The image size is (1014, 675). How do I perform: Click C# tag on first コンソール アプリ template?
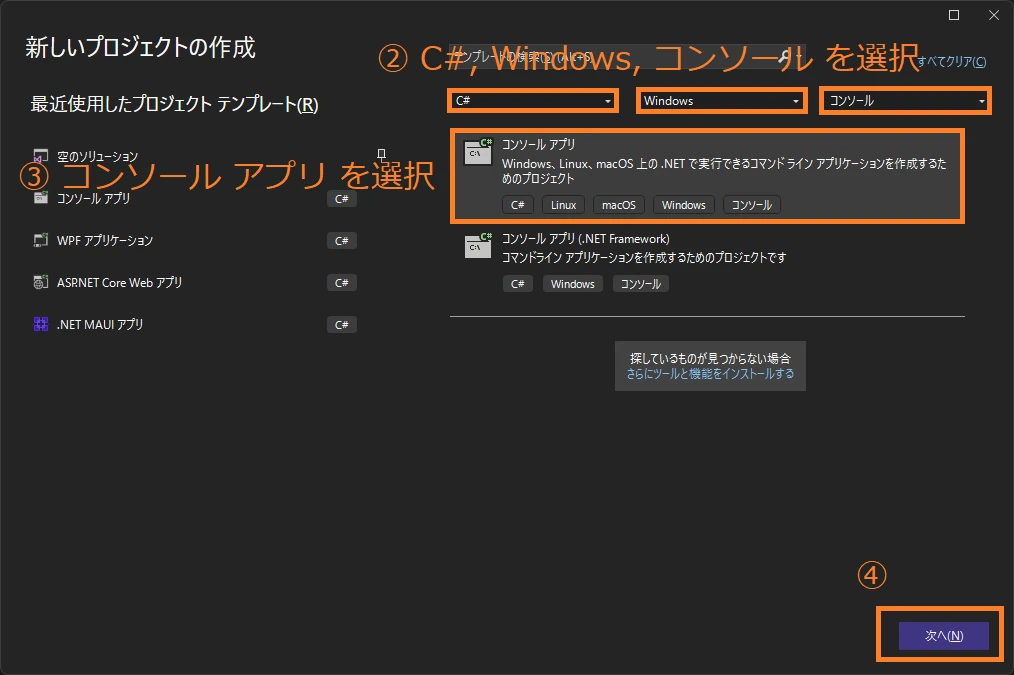coord(517,205)
